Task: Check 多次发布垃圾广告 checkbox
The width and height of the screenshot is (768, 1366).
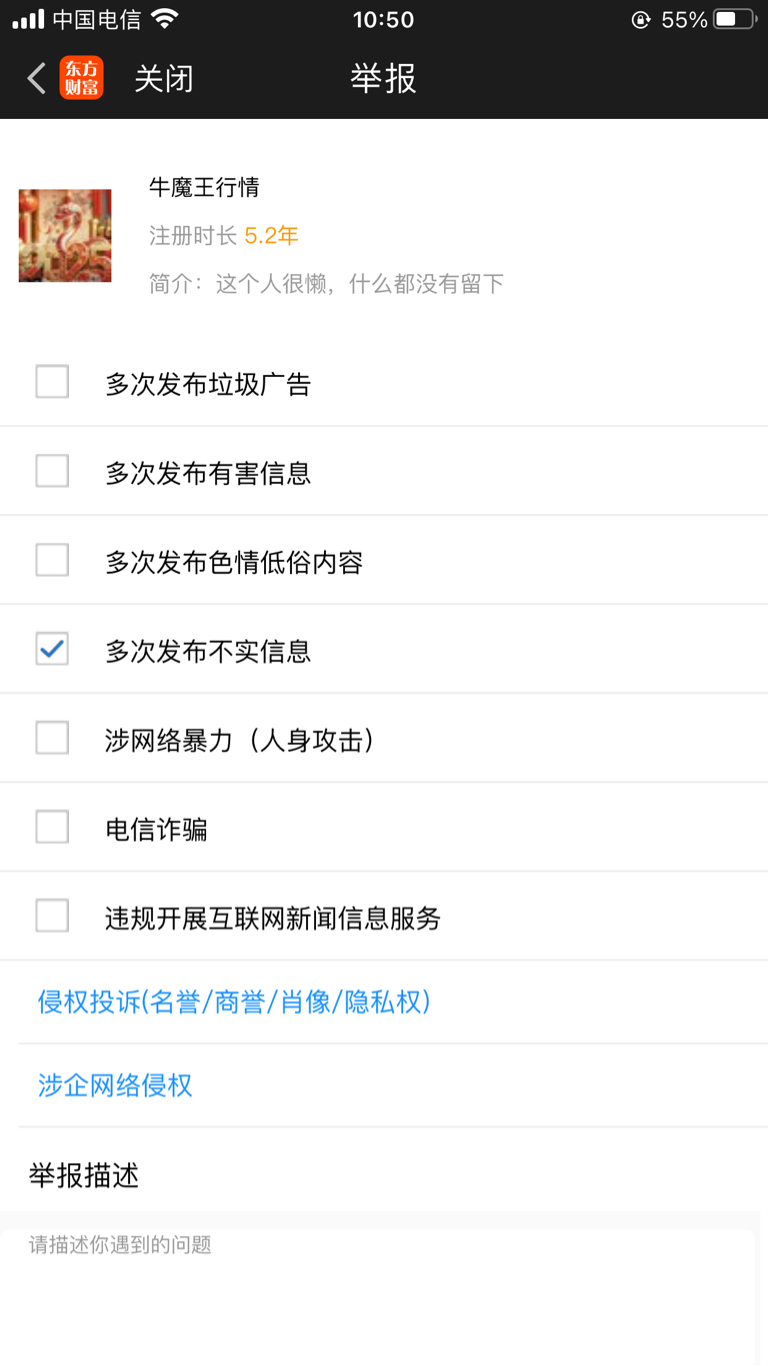Action: pyautogui.click(x=52, y=382)
